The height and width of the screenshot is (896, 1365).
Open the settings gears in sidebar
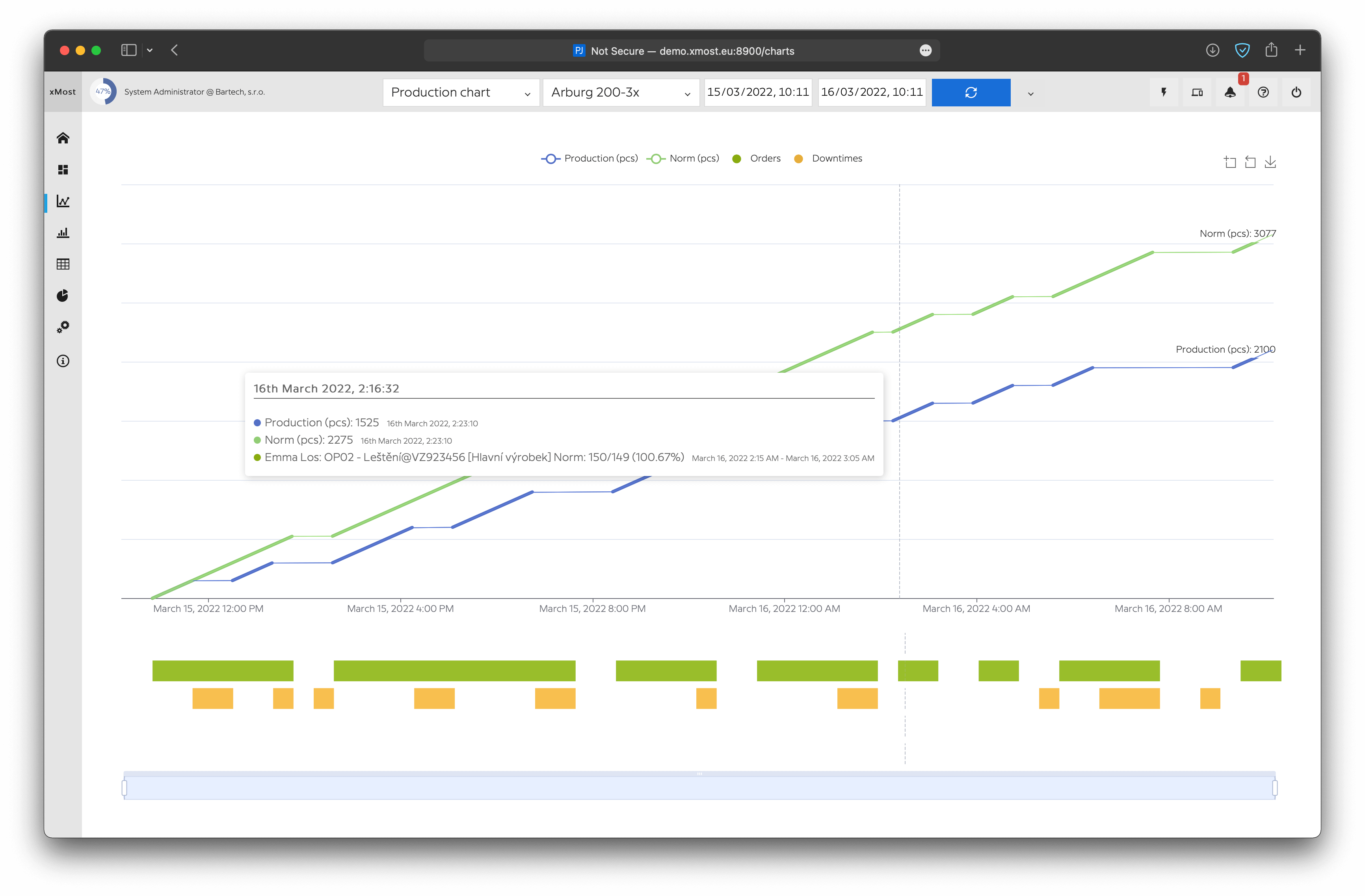pos(63,327)
